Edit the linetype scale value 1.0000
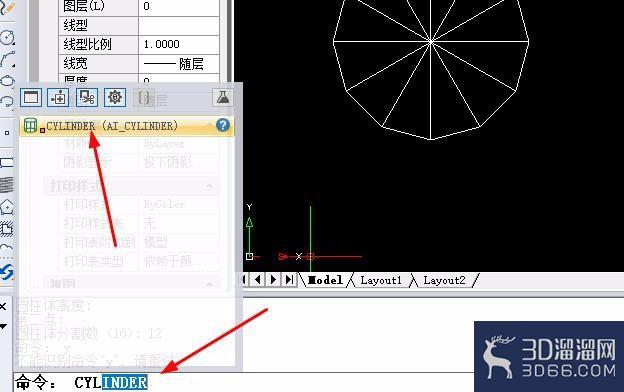Screen dimensions: 624x392 pos(179,44)
